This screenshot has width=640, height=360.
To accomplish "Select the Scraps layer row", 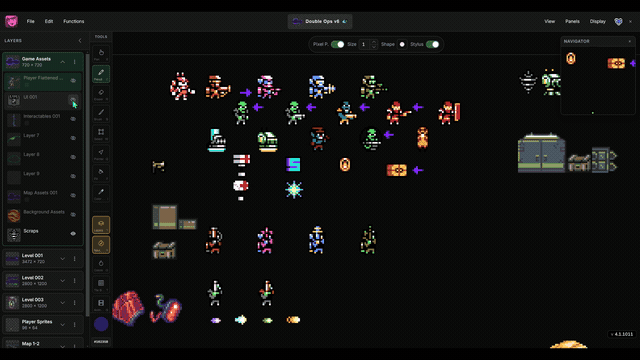I will (43, 234).
